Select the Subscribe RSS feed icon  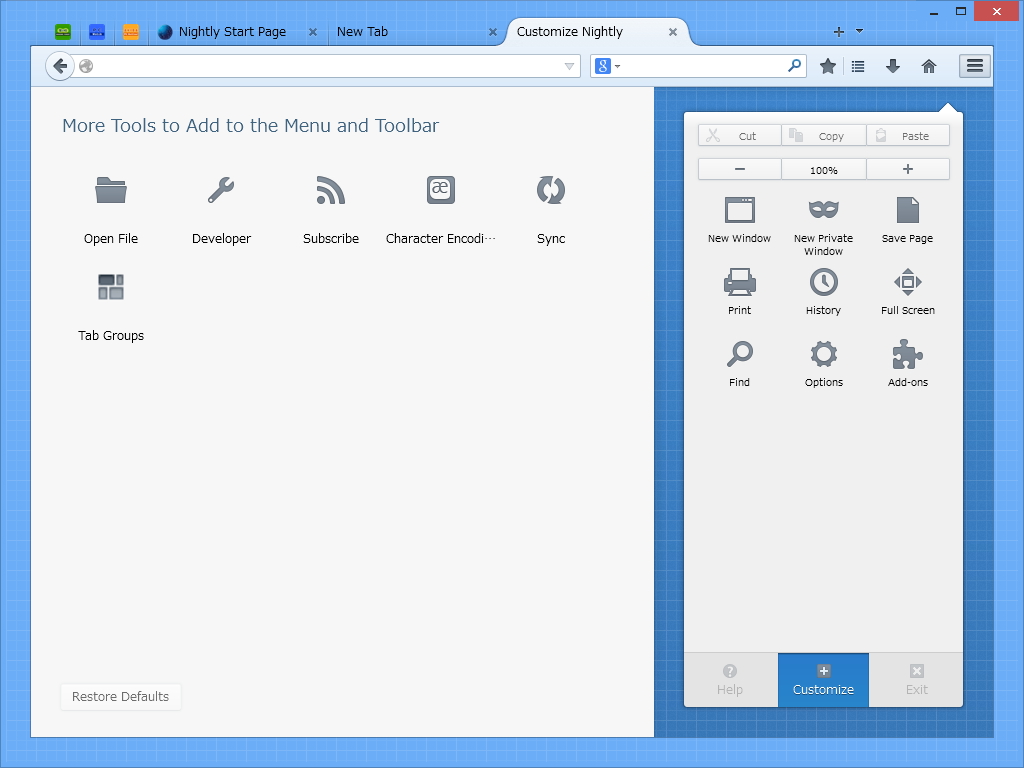pos(330,190)
